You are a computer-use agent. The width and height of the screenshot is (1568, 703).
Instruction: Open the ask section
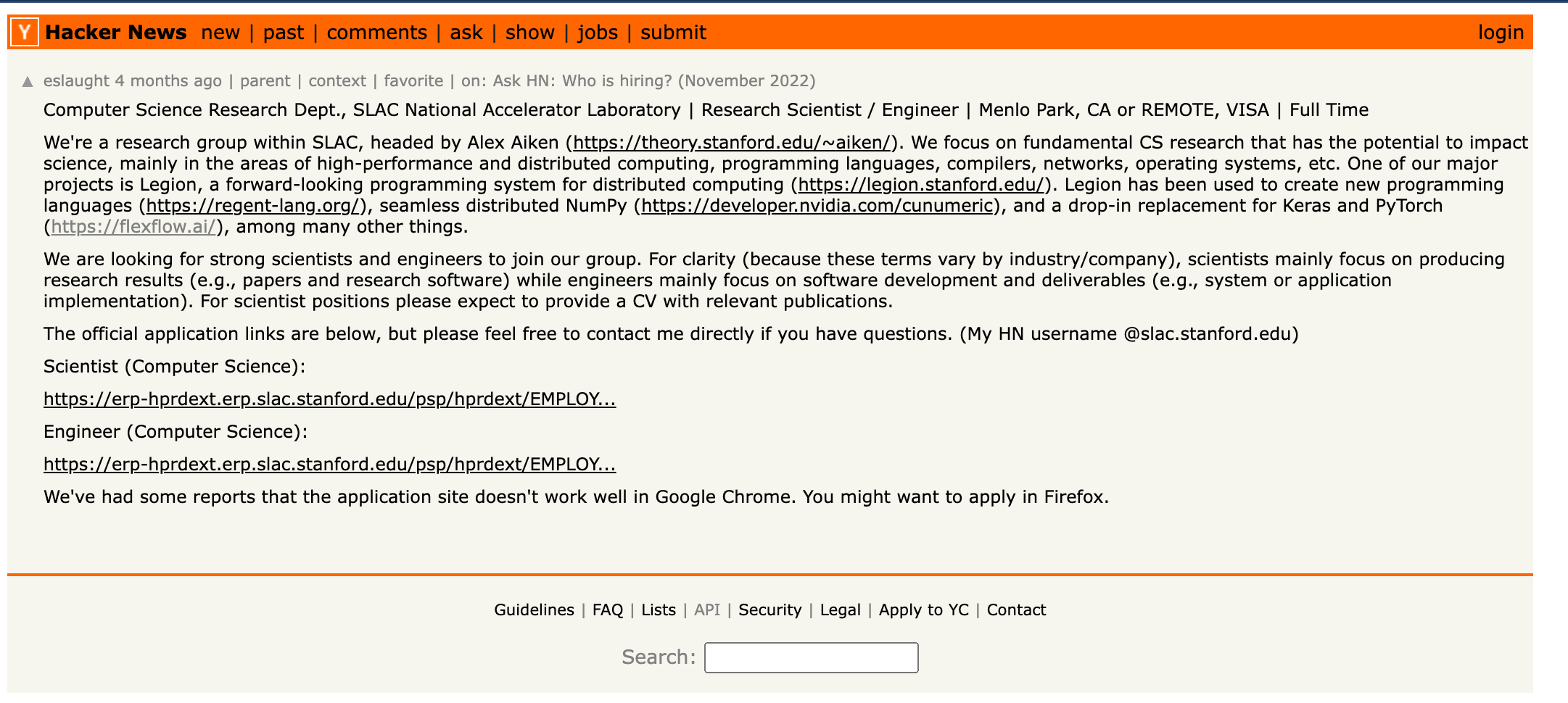[x=466, y=33]
